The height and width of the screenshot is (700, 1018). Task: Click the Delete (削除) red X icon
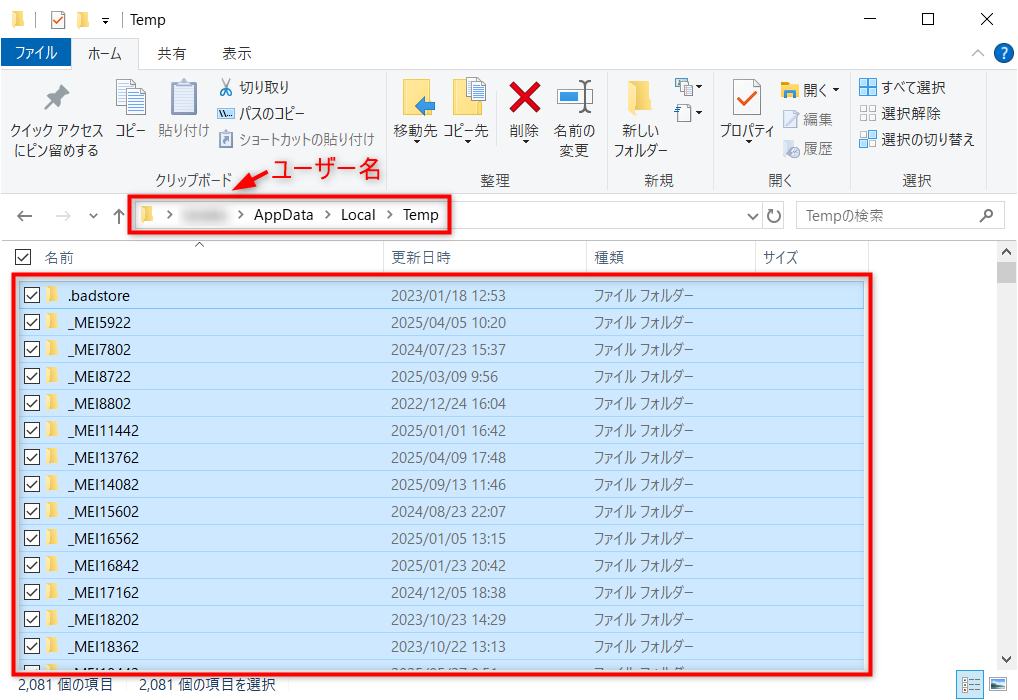pos(524,99)
